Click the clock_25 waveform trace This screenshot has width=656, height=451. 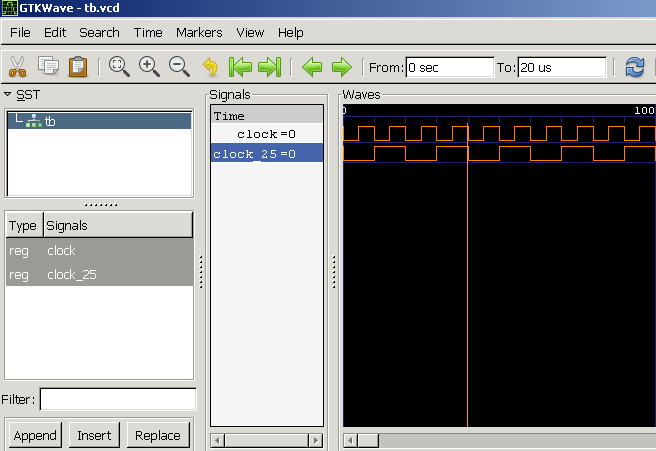point(499,154)
